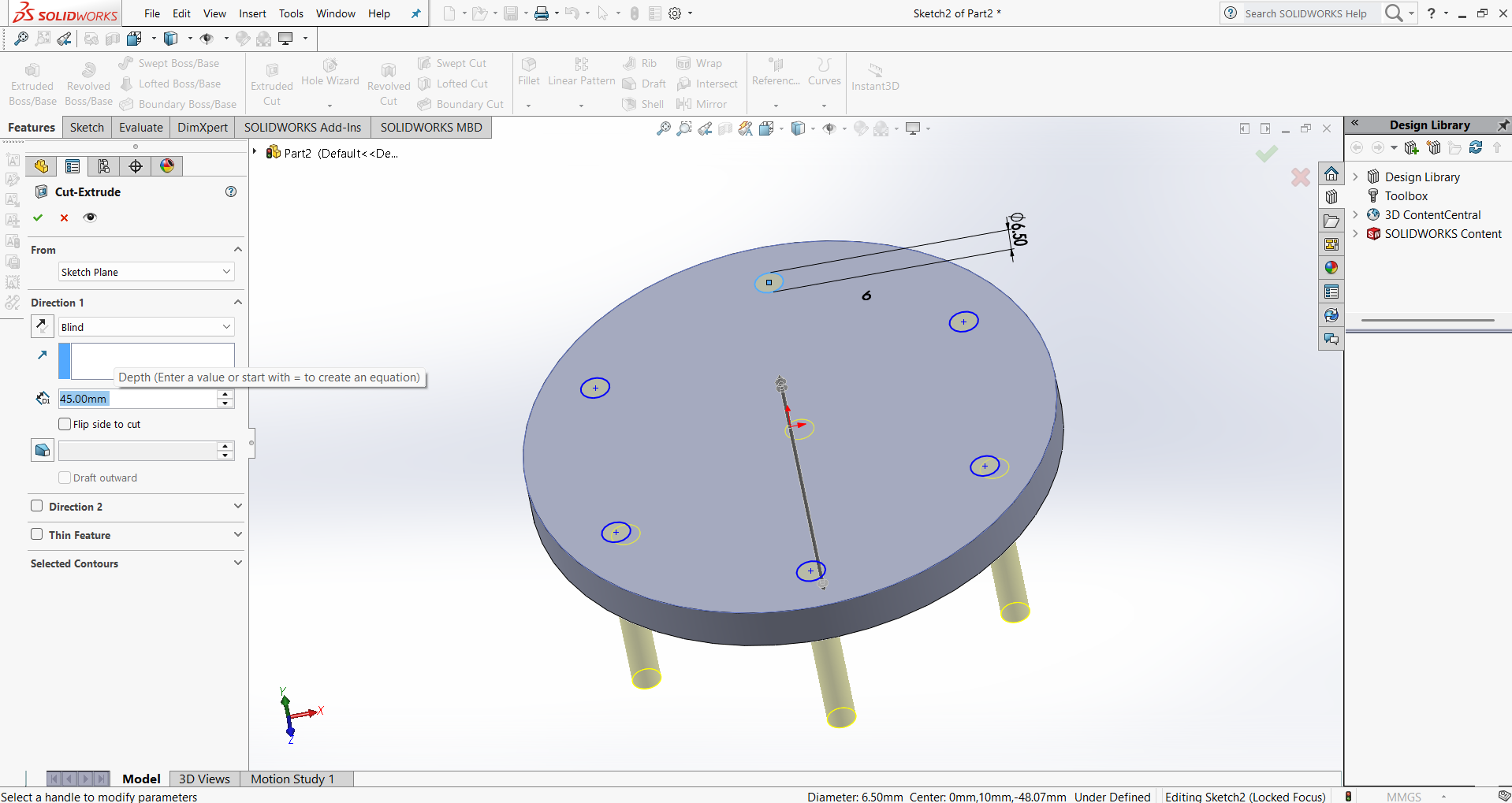Open Cut-Extrude help question mark
This screenshot has width=1512, height=803.
coord(231,191)
